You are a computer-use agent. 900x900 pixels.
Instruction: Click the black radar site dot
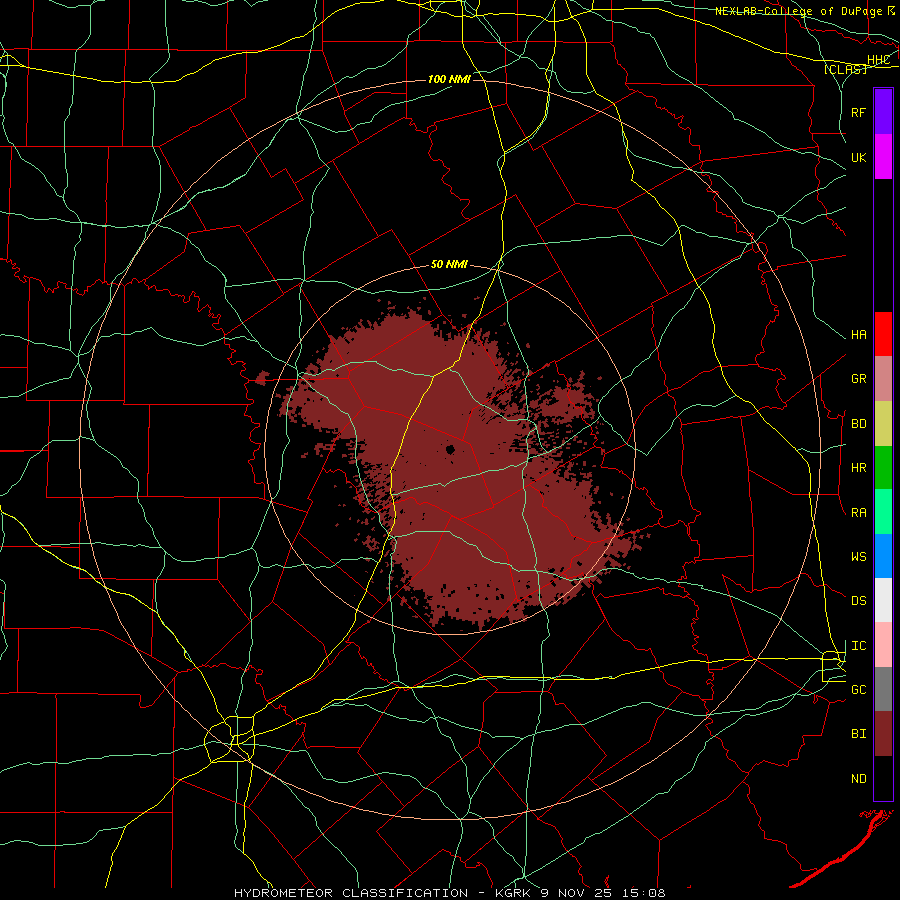(x=450, y=449)
